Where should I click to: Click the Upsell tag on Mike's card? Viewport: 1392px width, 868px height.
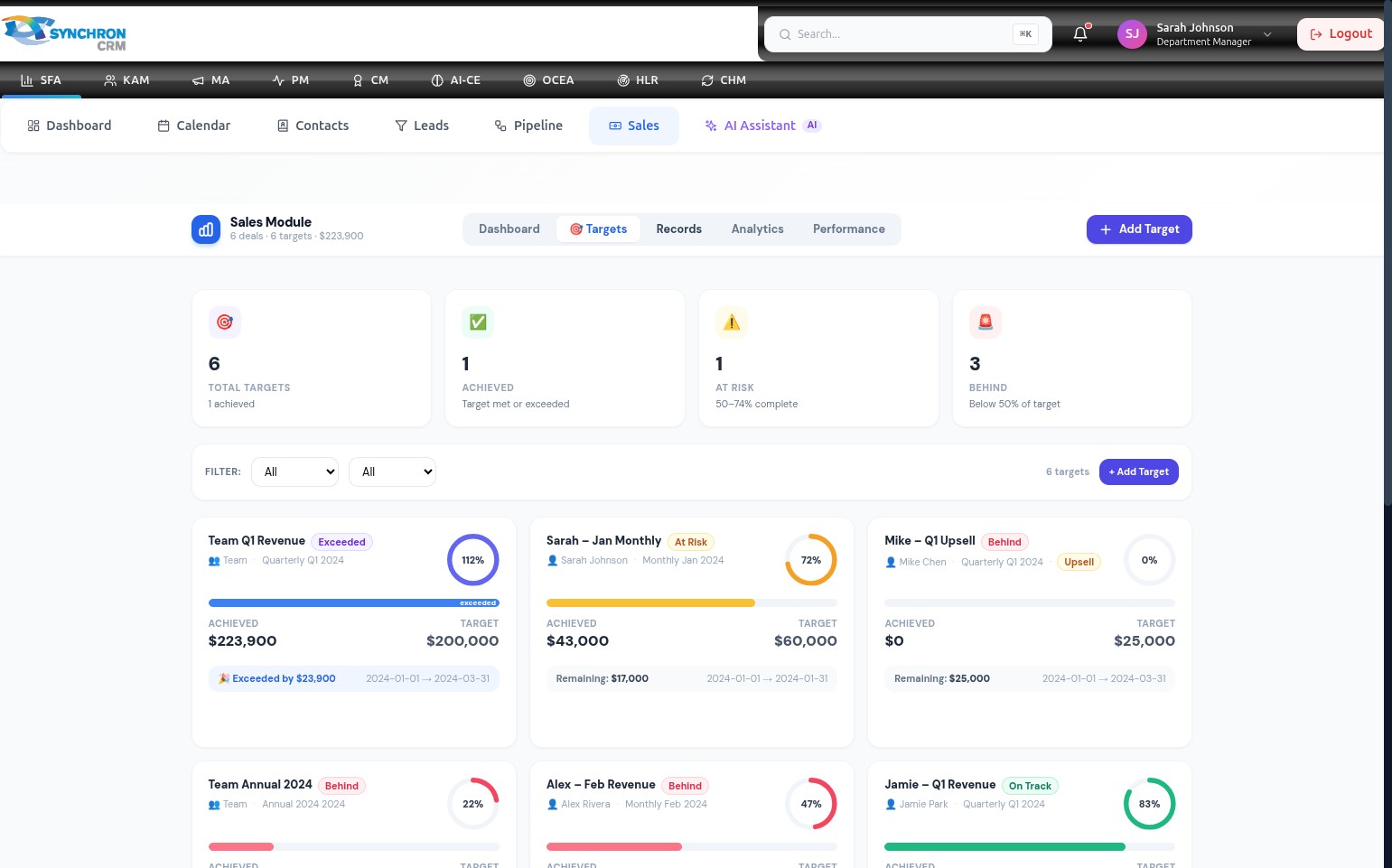coord(1079,562)
